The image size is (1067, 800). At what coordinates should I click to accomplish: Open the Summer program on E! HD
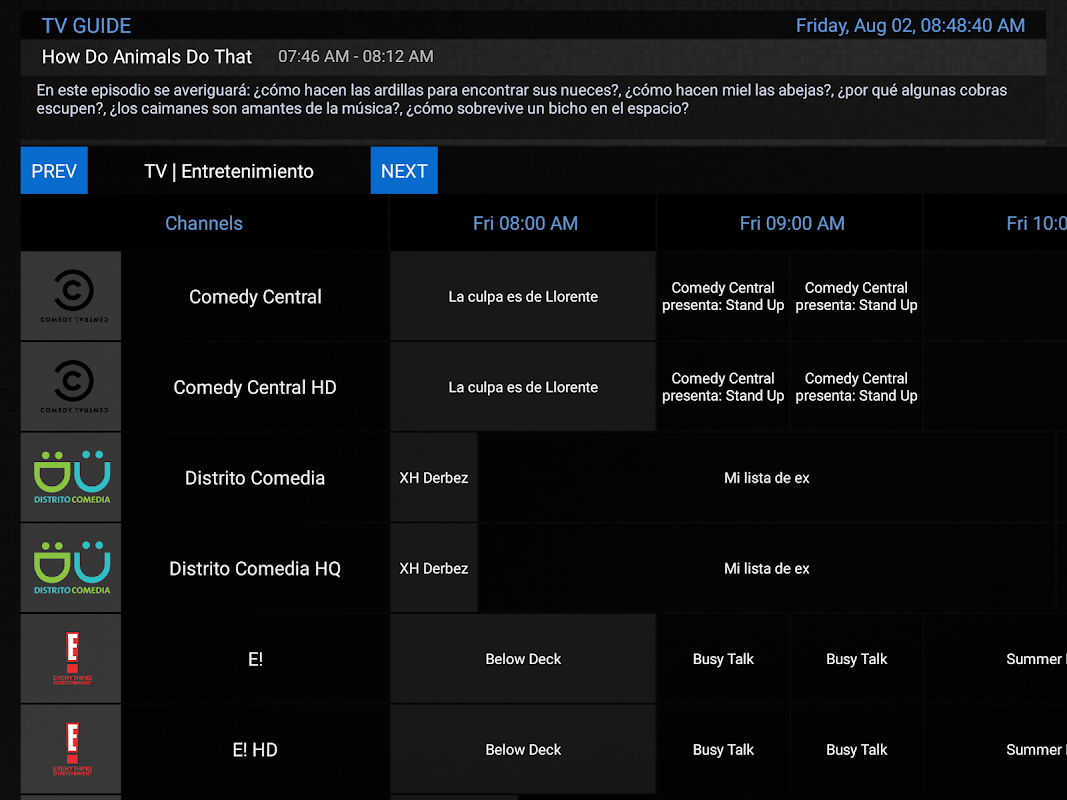[x=996, y=750]
